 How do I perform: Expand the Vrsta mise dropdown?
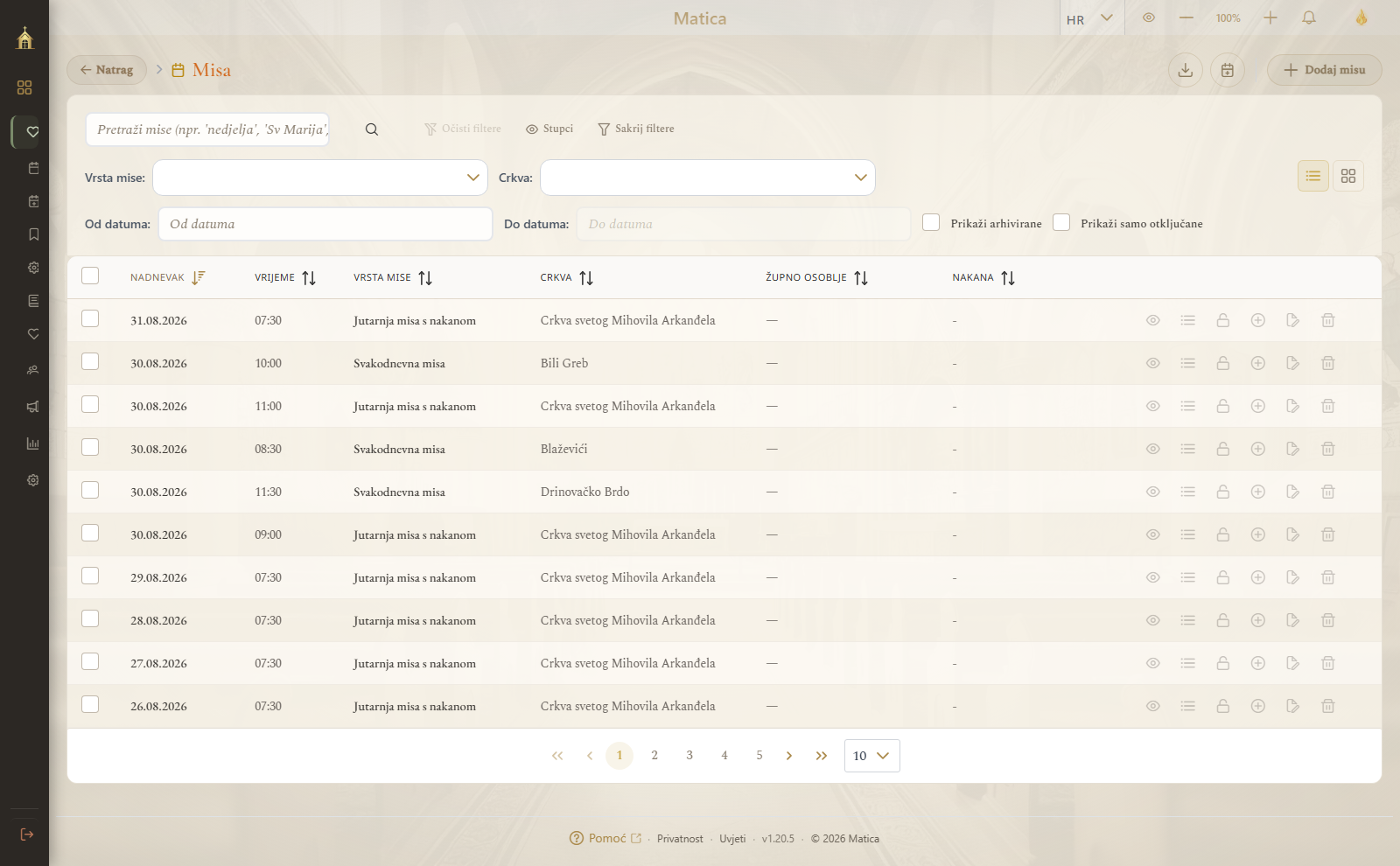(x=320, y=178)
